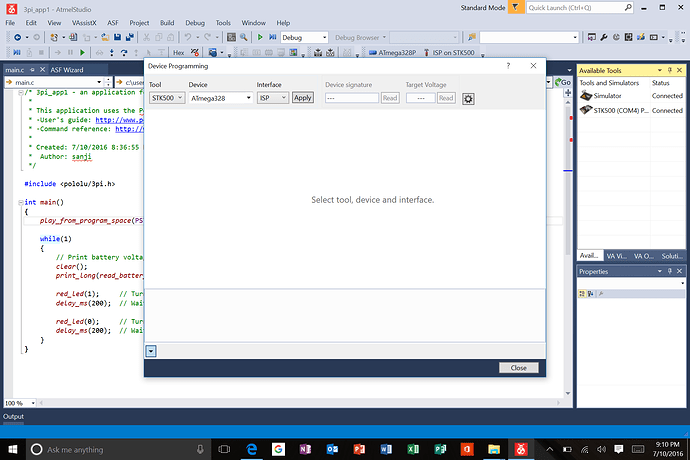
Task: Open the Interface dropdown showing ISP
Action: pyautogui.click(x=272, y=98)
